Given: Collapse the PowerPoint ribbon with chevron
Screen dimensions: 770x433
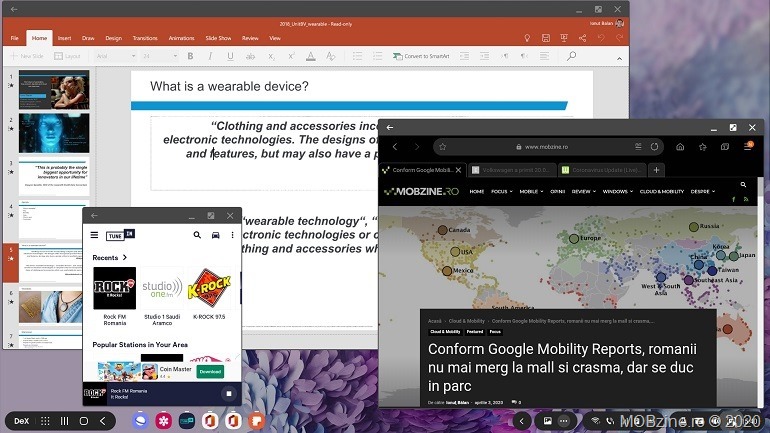Looking at the screenshot, I should 619,58.
